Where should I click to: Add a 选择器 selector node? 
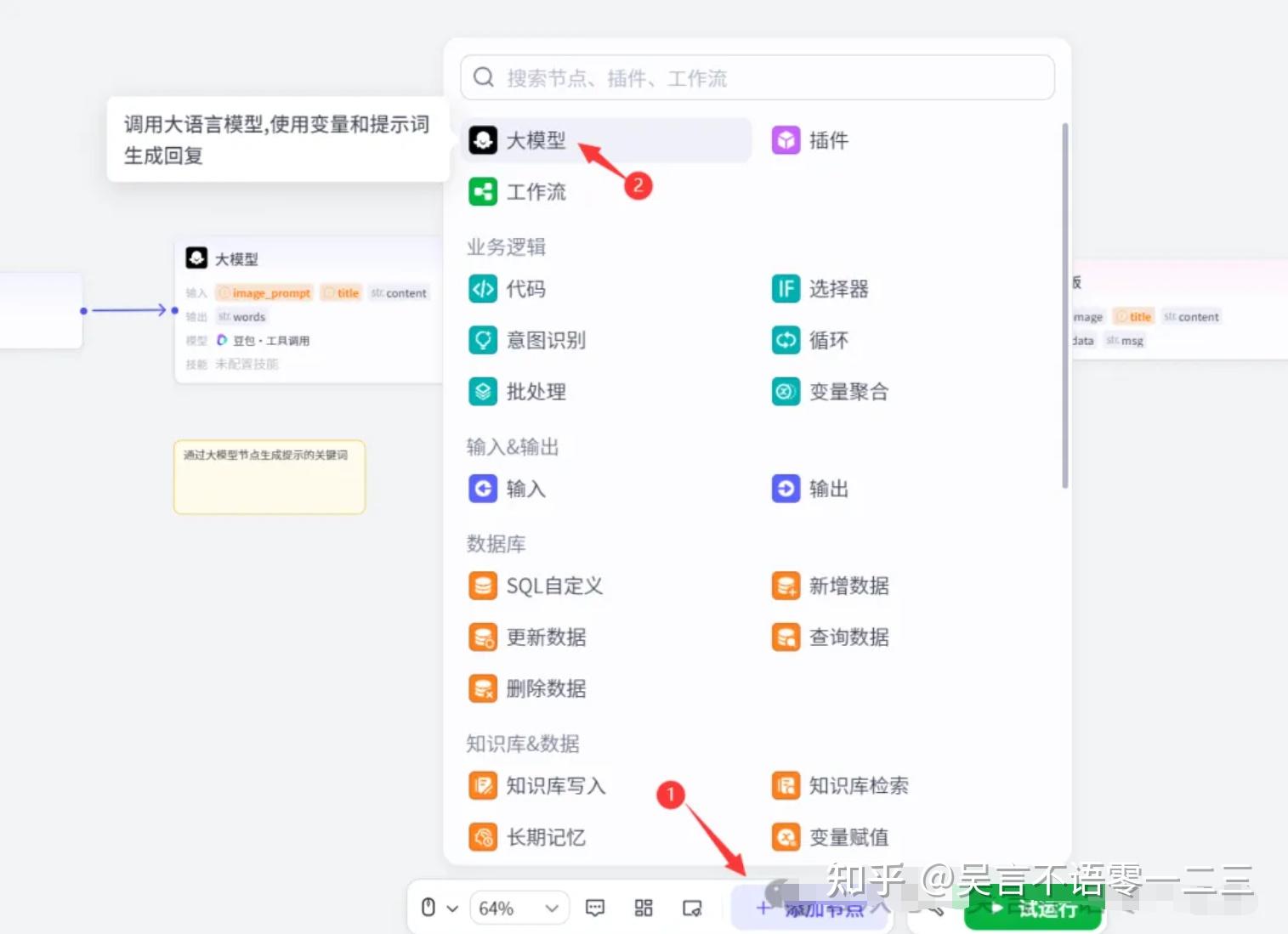(x=837, y=289)
